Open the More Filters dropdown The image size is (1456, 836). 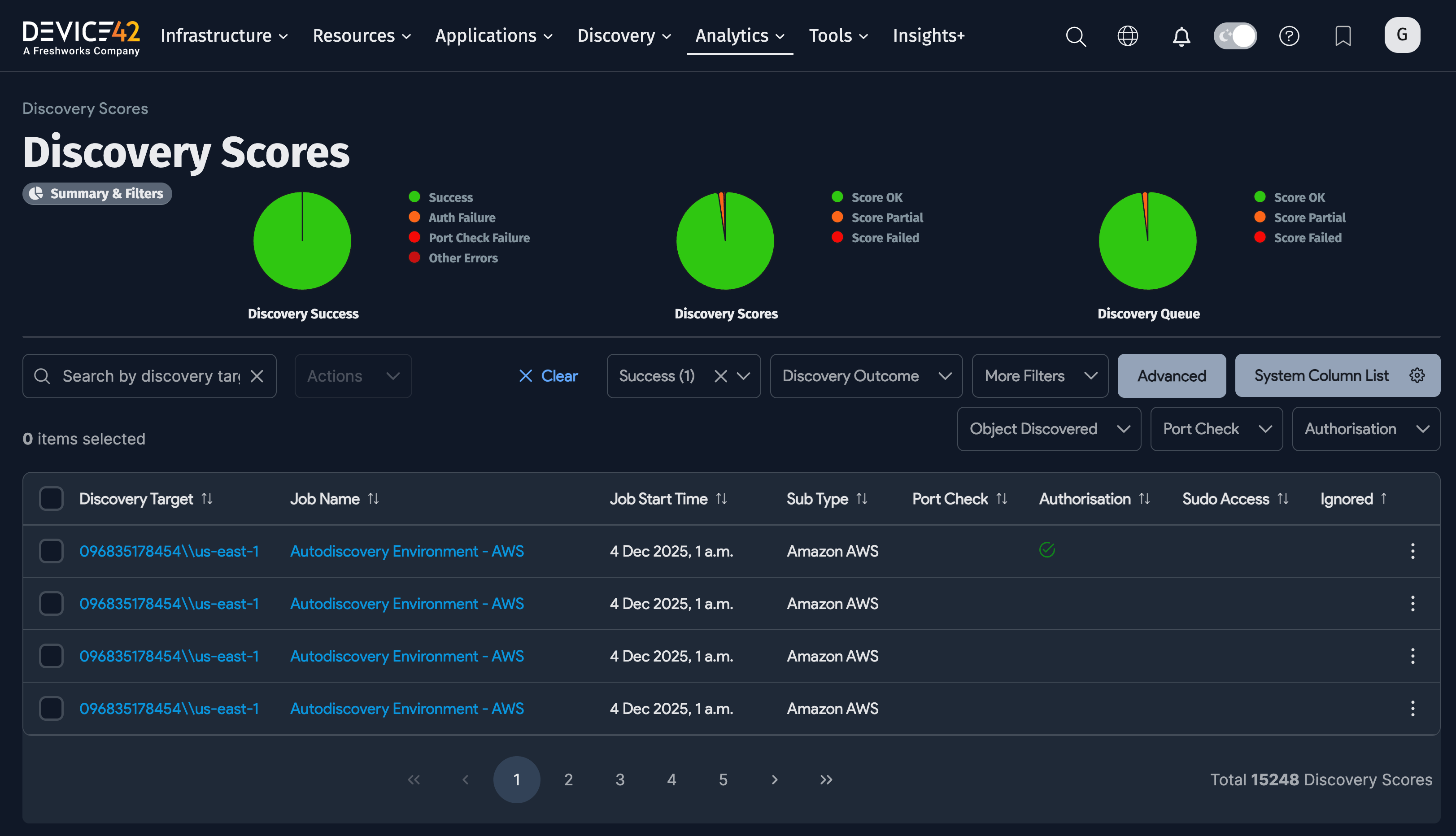tap(1040, 376)
